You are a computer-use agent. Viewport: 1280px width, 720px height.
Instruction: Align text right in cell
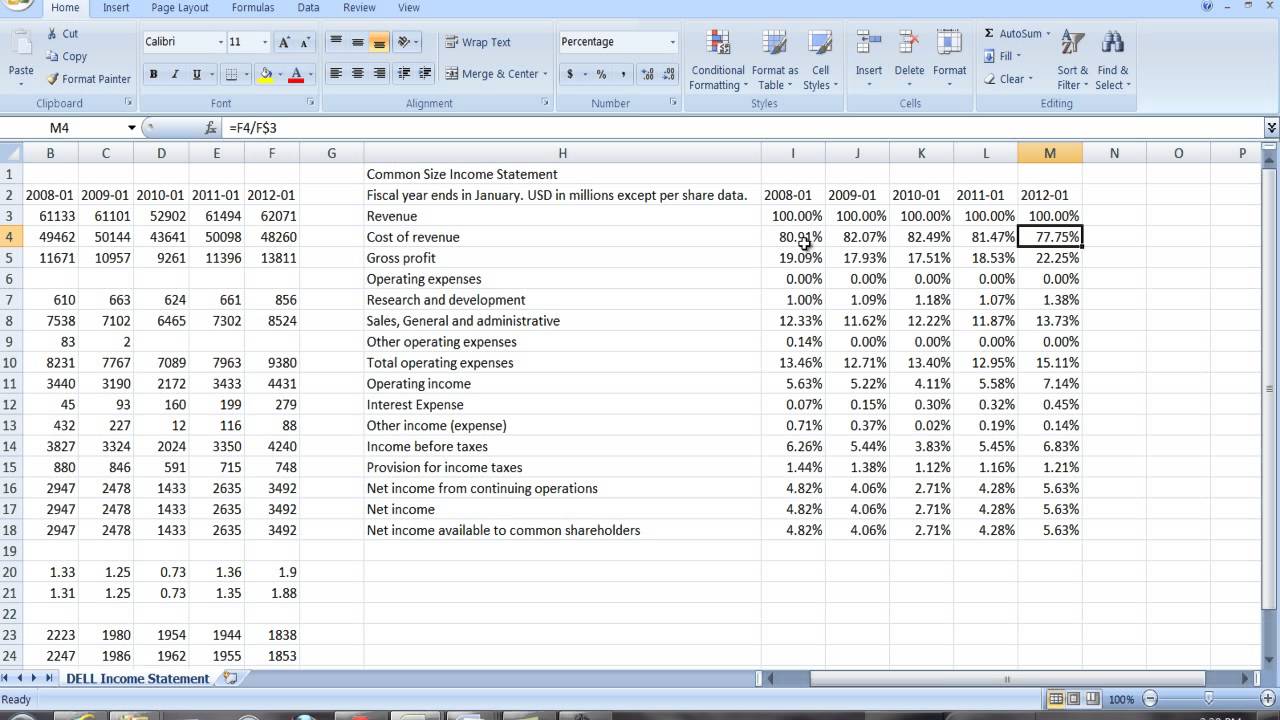379,74
